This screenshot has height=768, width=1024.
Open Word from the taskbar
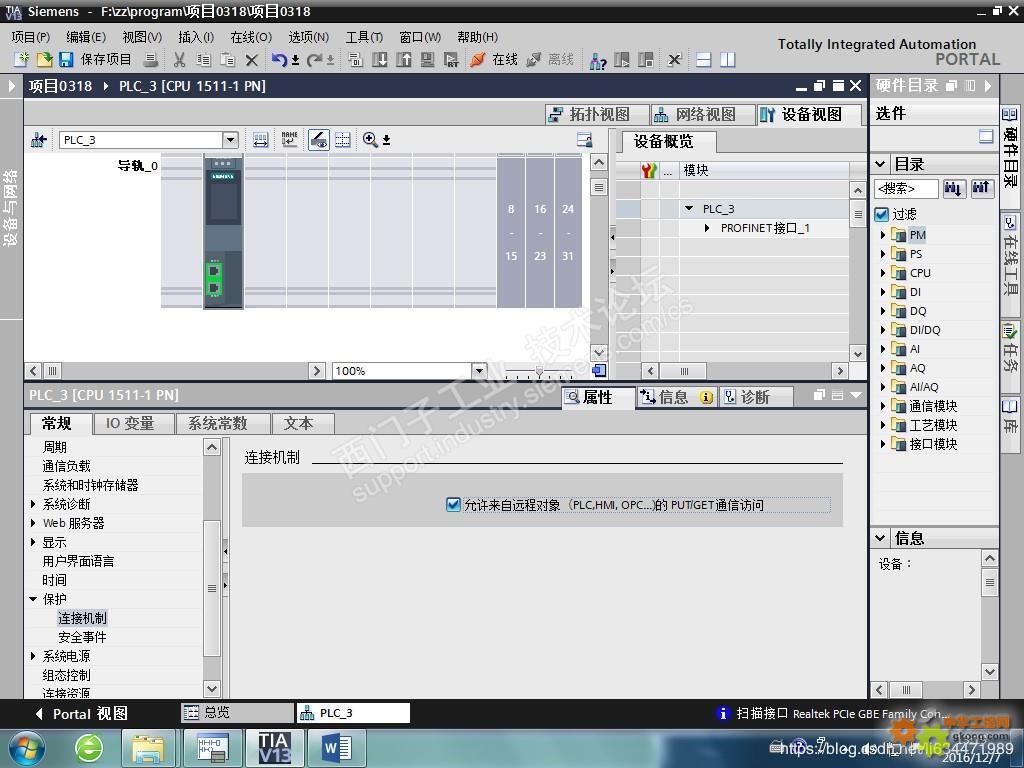[338, 748]
